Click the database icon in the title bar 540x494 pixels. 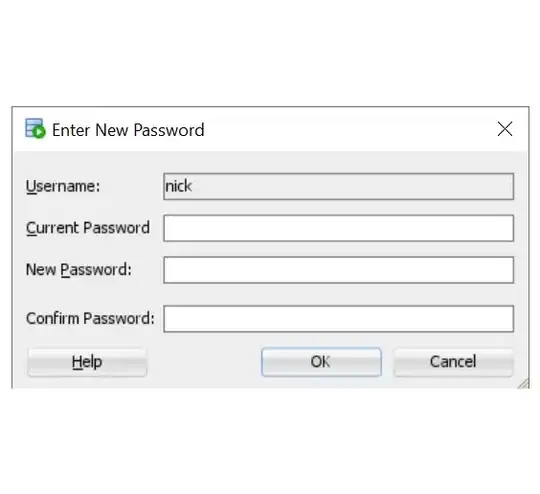35,129
